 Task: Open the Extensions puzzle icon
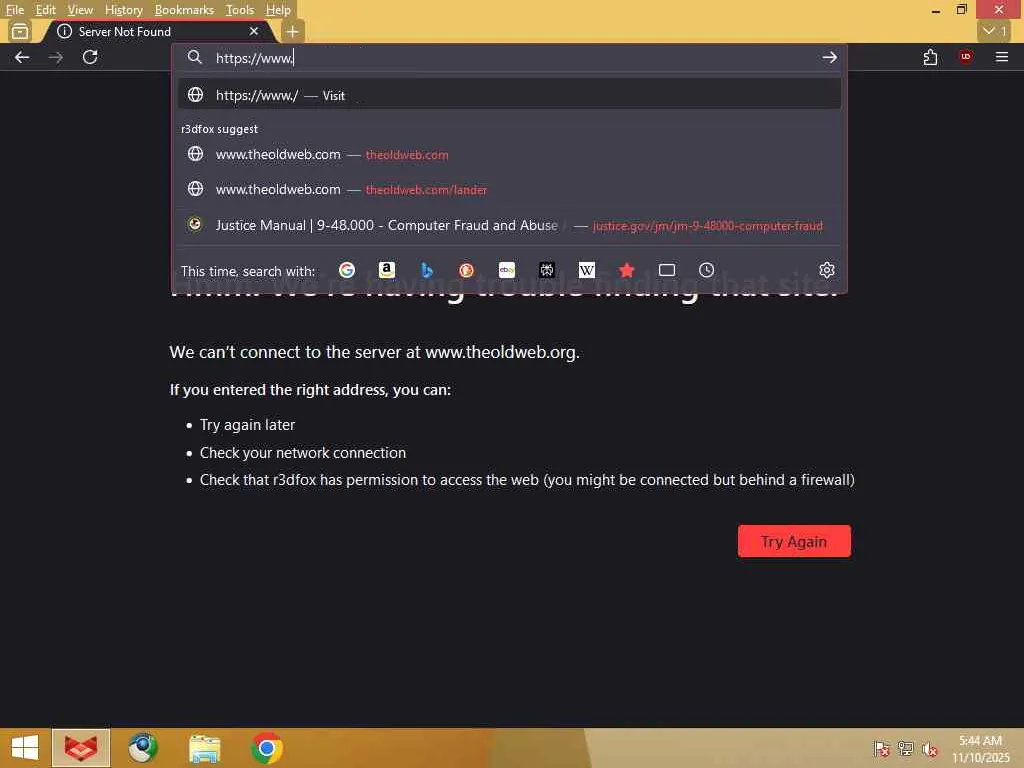[x=931, y=57]
